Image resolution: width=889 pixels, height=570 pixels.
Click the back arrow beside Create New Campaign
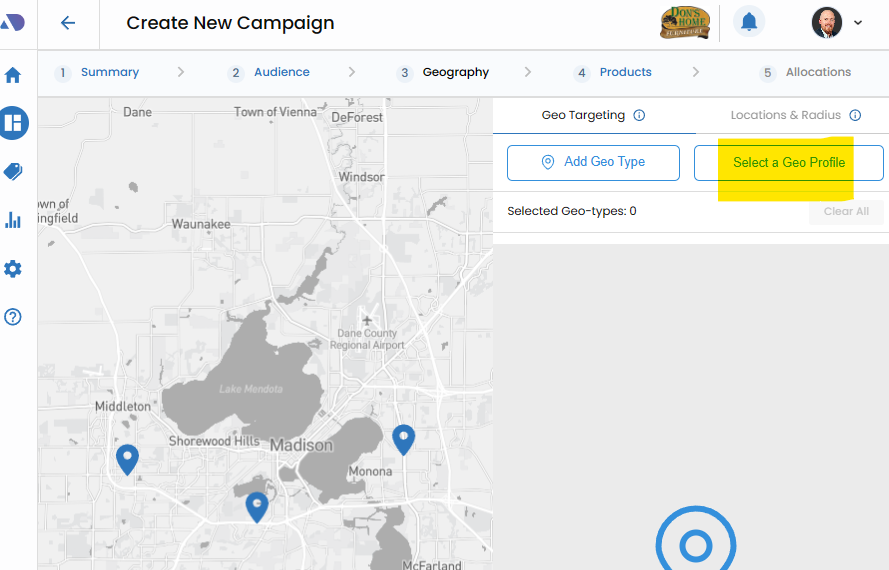(68, 23)
